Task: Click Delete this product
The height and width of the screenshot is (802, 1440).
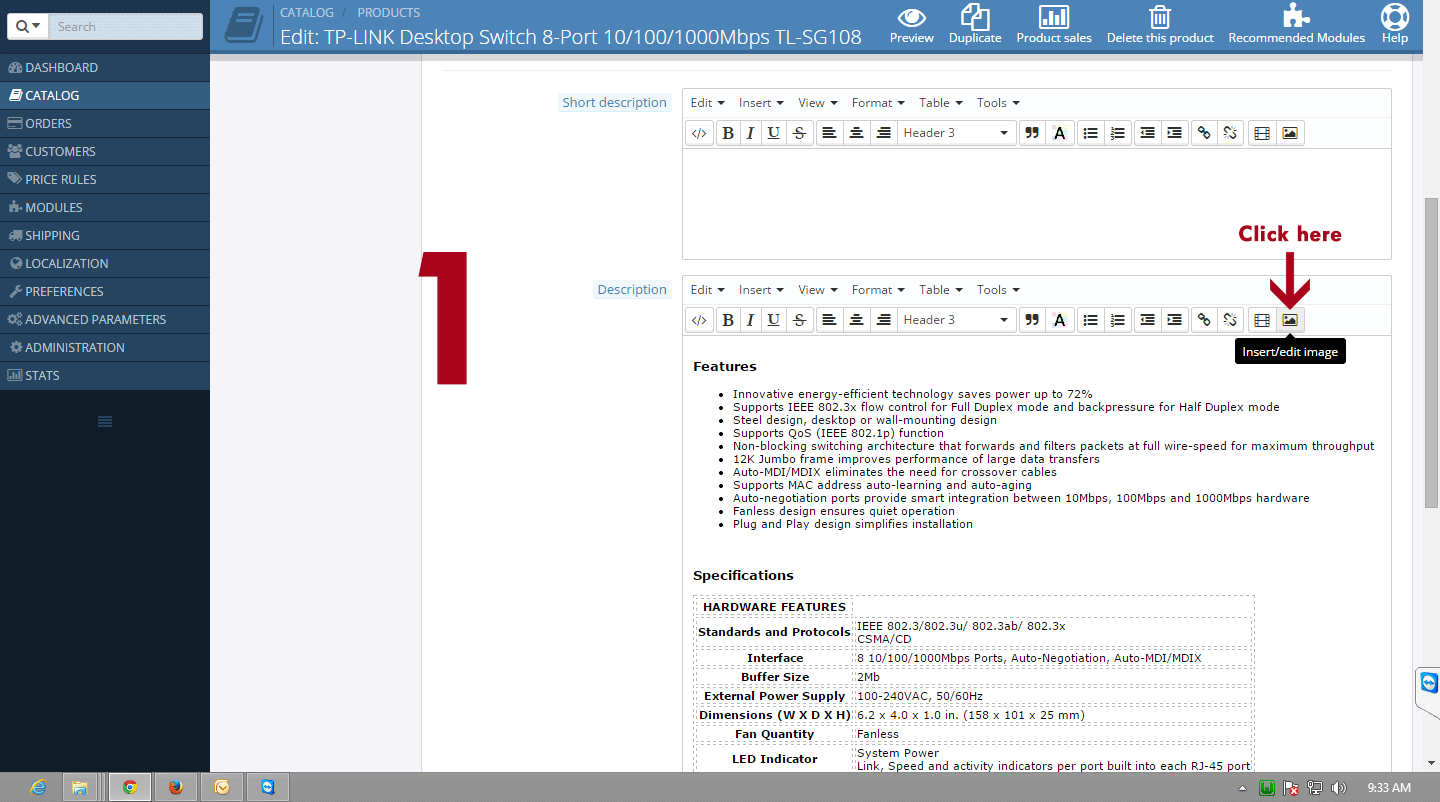Action: tap(1160, 25)
